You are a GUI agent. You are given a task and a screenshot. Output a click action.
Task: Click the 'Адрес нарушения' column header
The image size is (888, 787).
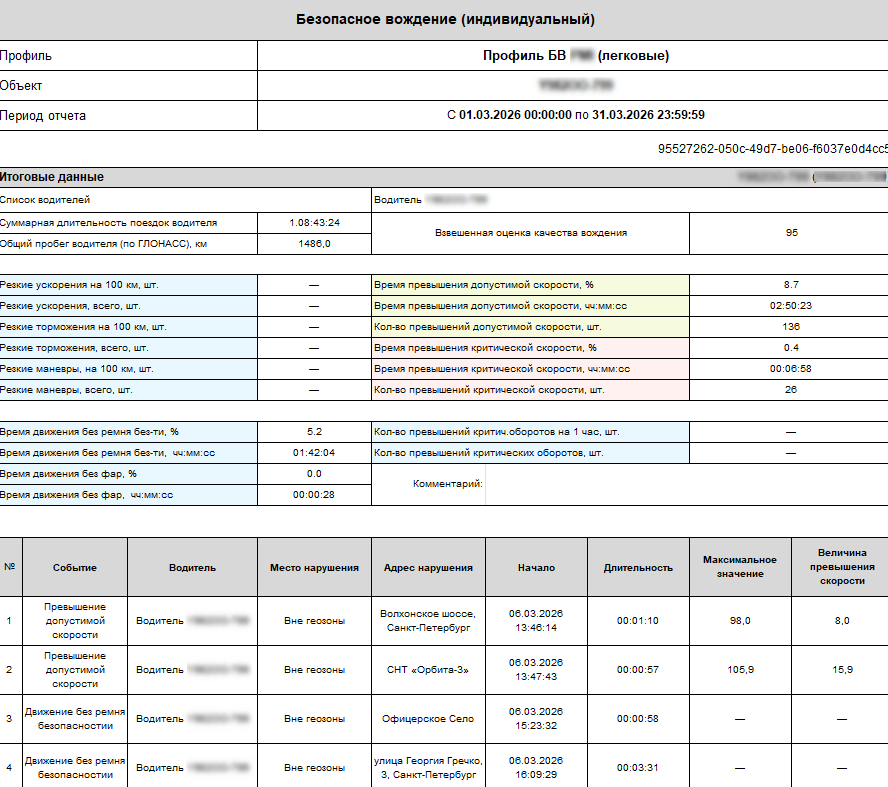(428, 568)
